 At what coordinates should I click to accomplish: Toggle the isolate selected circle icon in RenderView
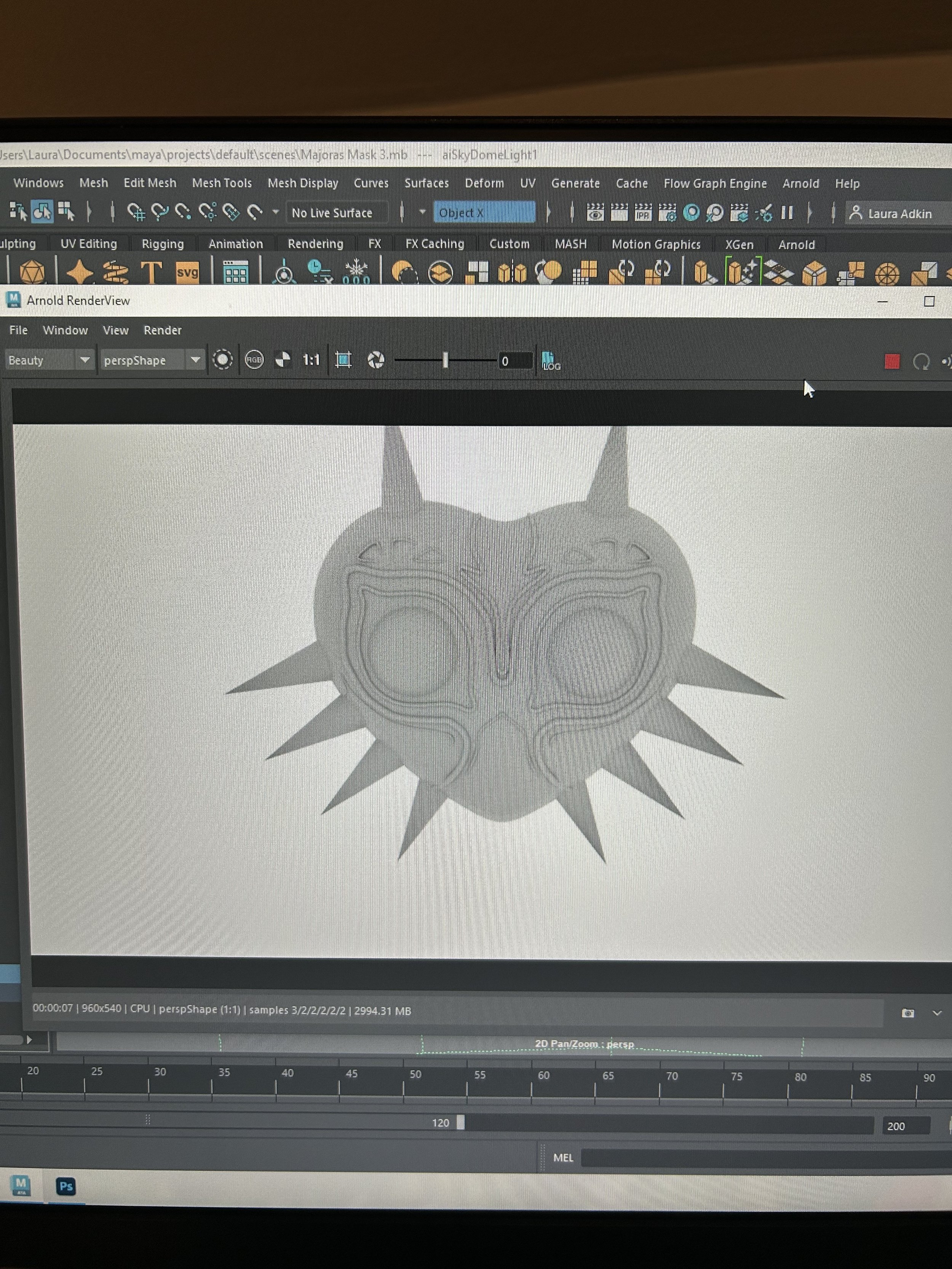pyautogui.click(x=223, y=360)
